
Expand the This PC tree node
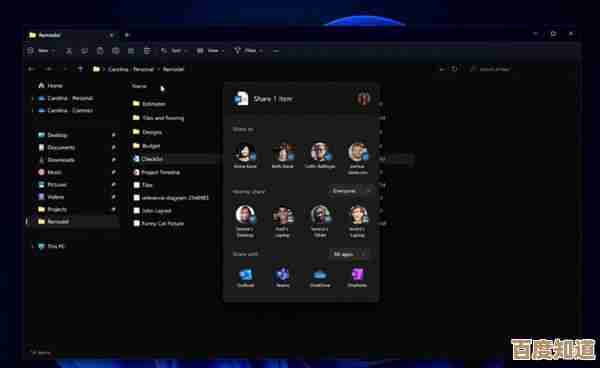point(32,246)
